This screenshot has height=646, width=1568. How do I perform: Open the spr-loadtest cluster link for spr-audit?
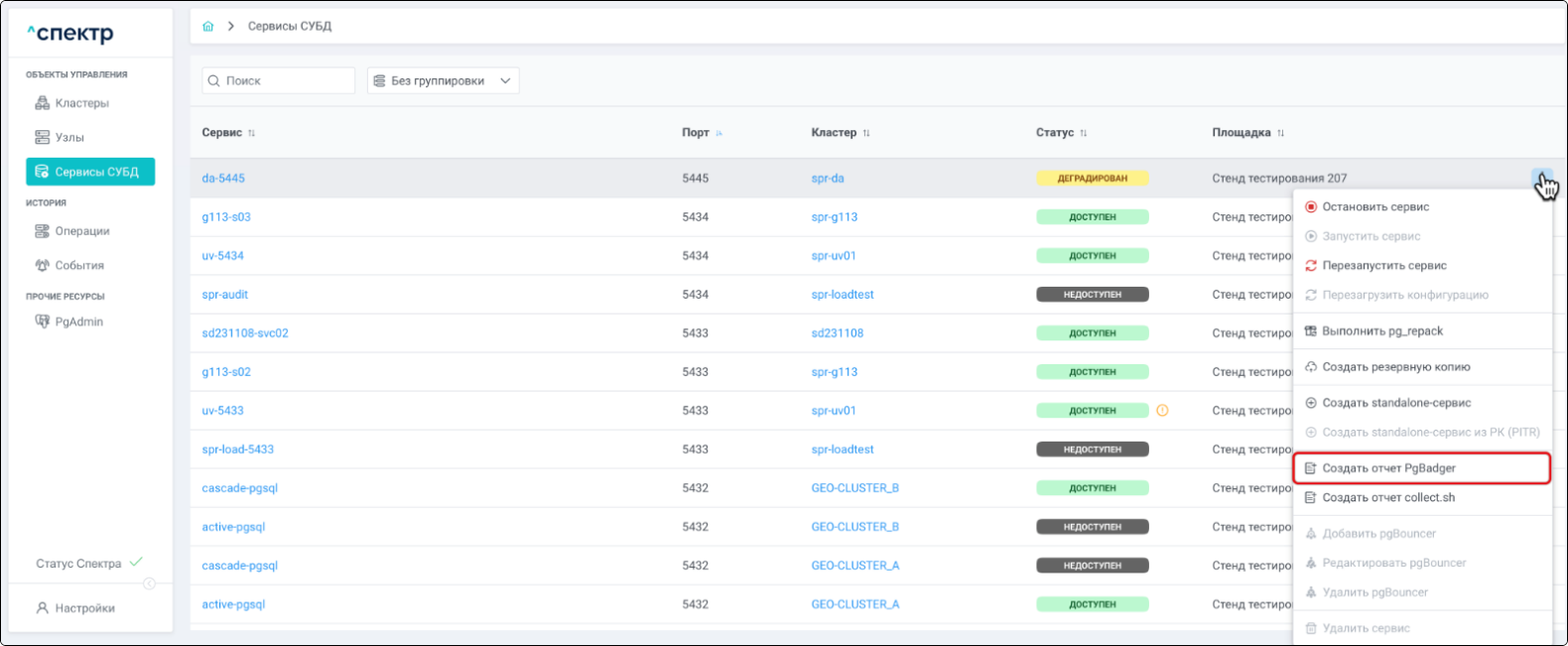(x=843, y=295)
